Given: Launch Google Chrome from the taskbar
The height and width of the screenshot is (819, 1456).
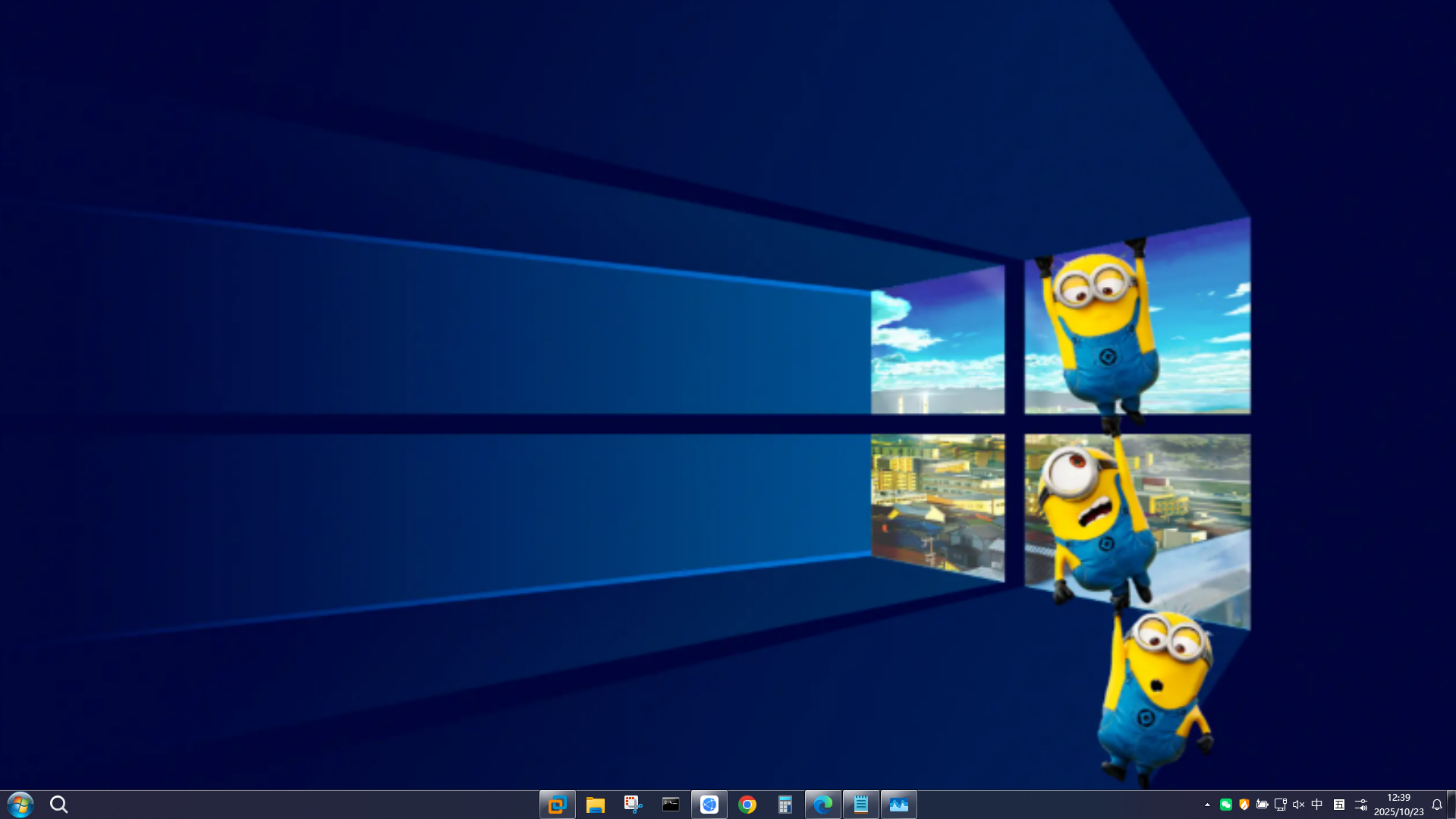Looking at the screenshot, I should click(747, 805).
